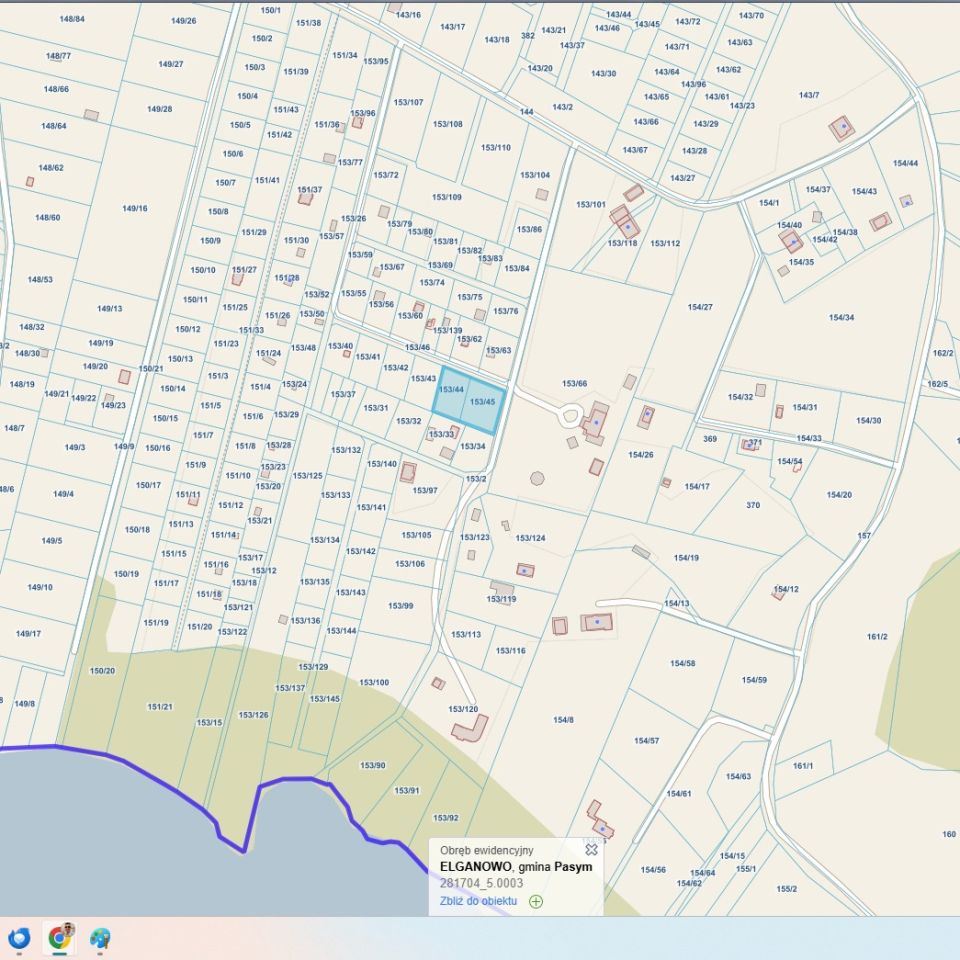Click parcel label 148/62
Viewport: 960px width, 960px height.
(x=51, y=168)
